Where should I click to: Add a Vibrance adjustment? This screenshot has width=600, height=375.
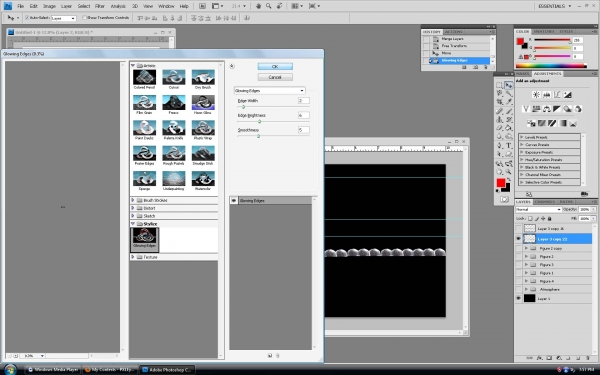click(x=526, y=109)
